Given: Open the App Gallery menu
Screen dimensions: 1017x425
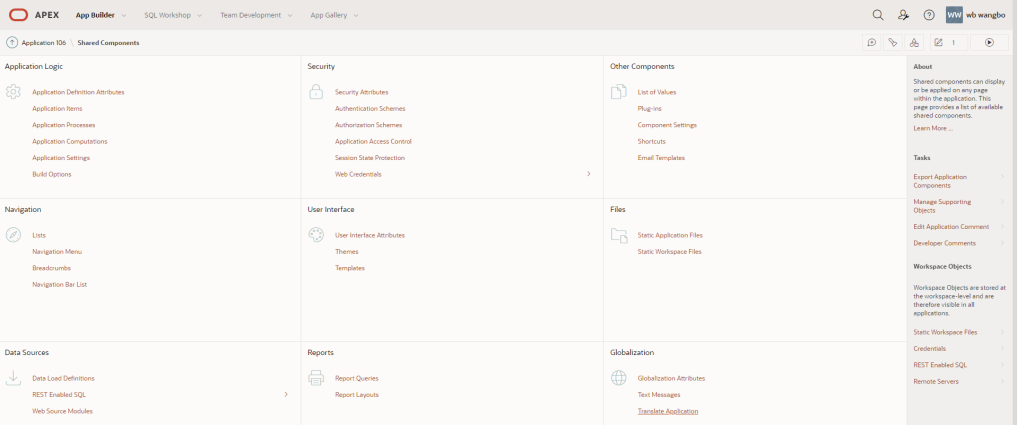Looking at the screenshot, I should coord(334,15).
